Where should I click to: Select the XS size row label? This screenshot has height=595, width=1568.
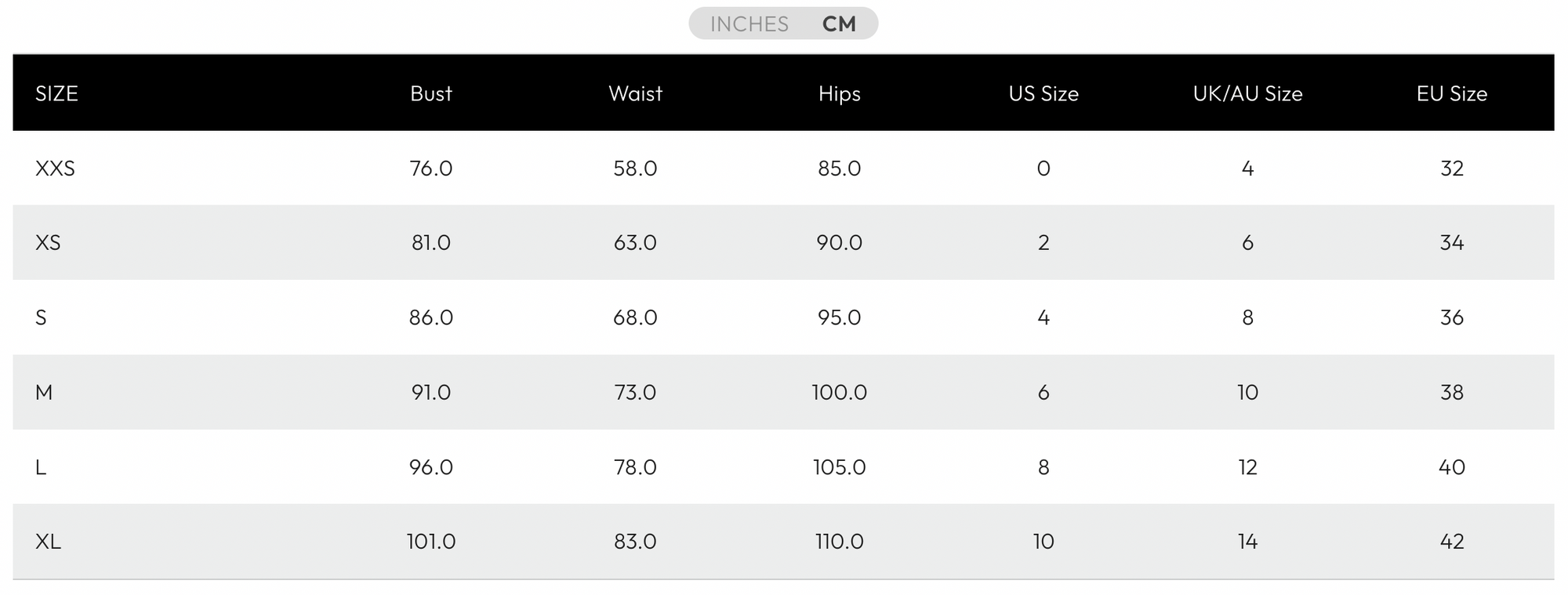tap(48, 243)
